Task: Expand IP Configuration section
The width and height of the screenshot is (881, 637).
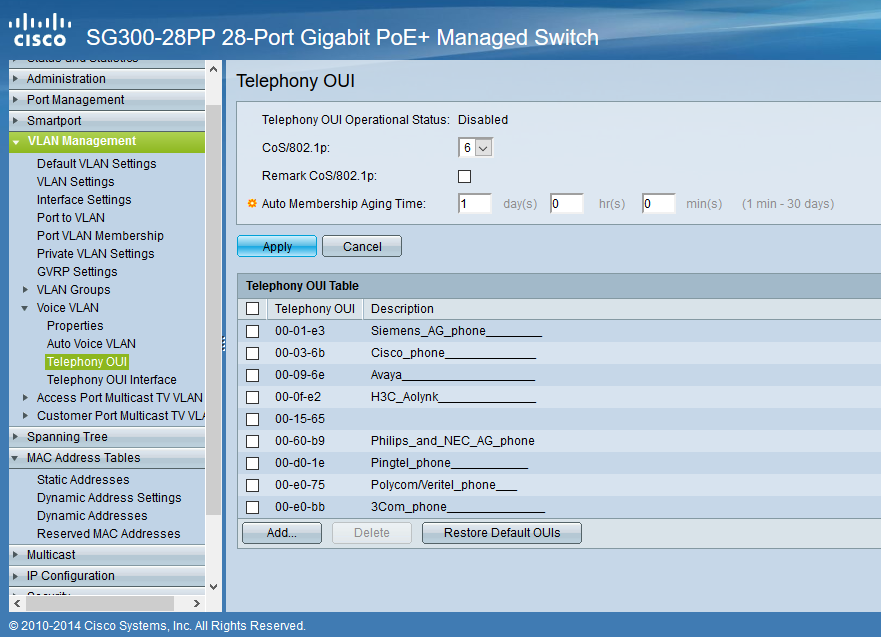Action: pos(107,576)
